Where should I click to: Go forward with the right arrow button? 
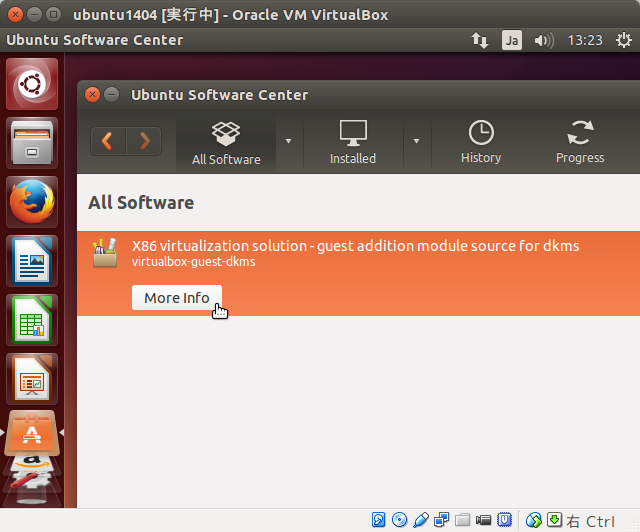click(x=144, y=141)
